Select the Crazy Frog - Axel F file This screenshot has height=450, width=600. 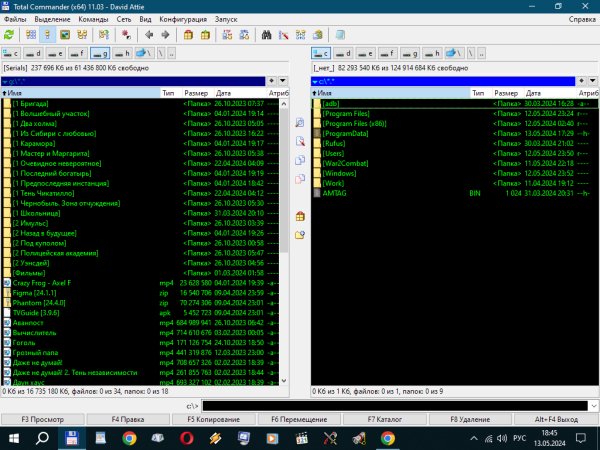[140, 283]
